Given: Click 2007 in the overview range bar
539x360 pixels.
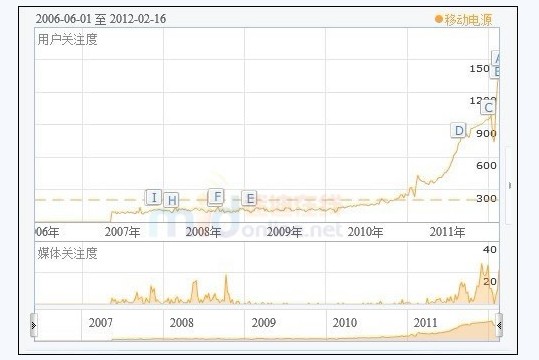Looking at the screenshot, I should [x=100, y=323].
